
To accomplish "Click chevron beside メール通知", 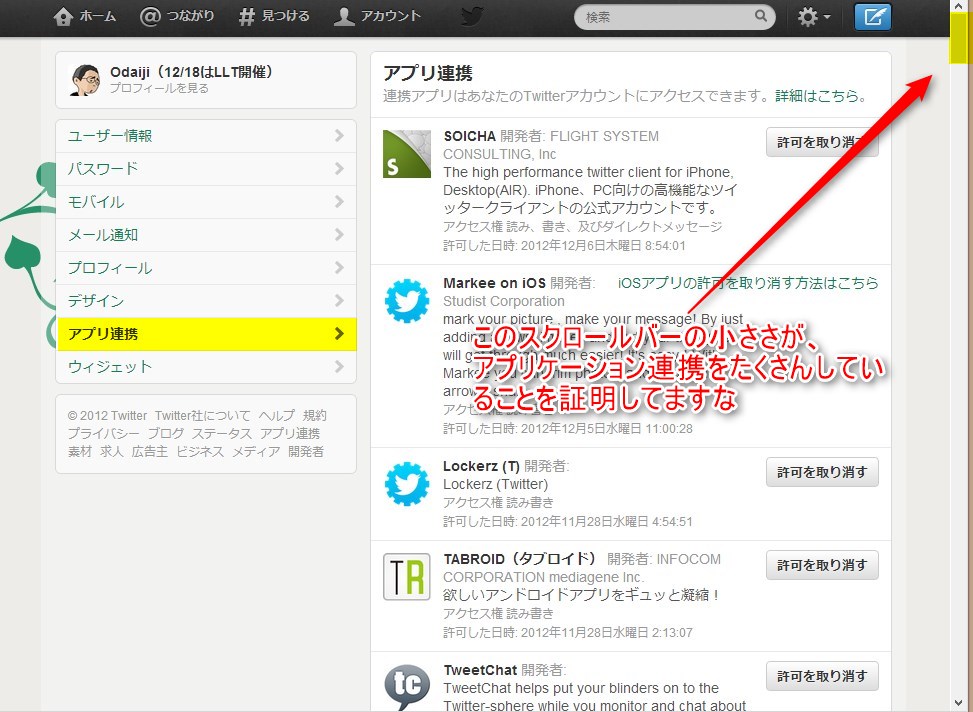I will (339, 234).
